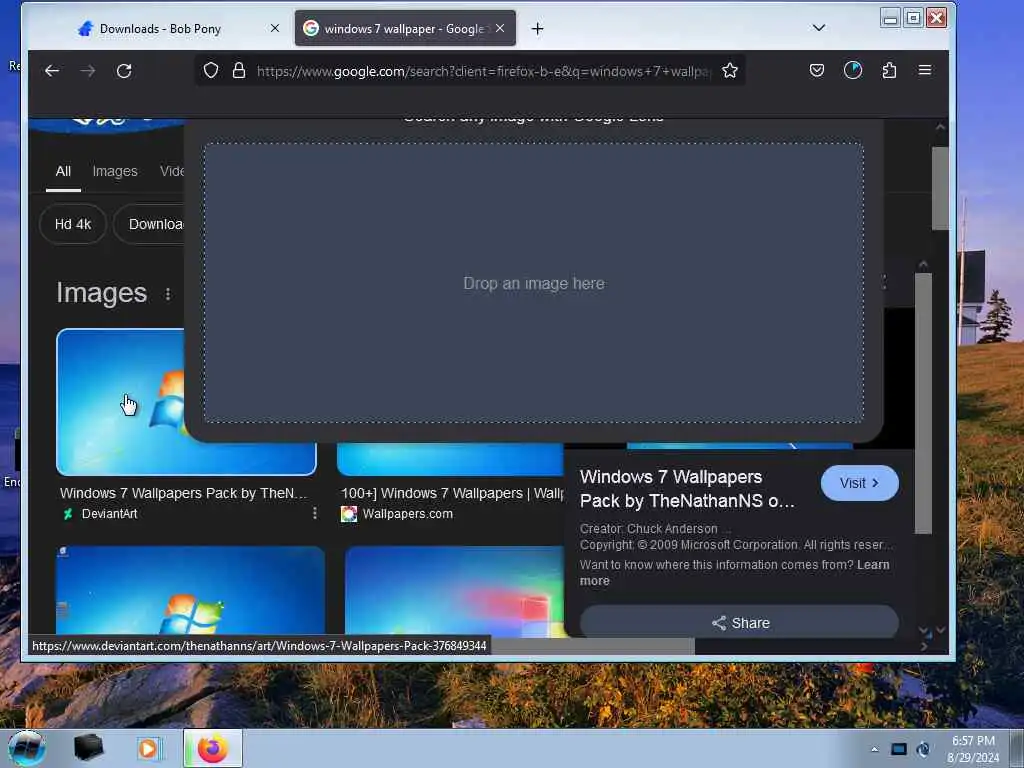Reload the page with the refresh icon

click(x=124, y=71)
